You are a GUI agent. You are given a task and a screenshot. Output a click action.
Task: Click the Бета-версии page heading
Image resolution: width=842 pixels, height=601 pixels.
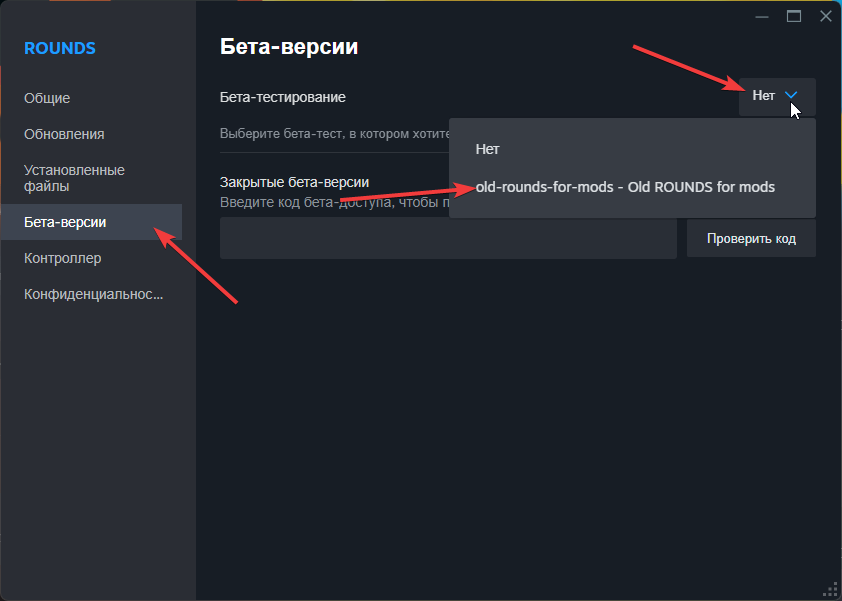289,47
